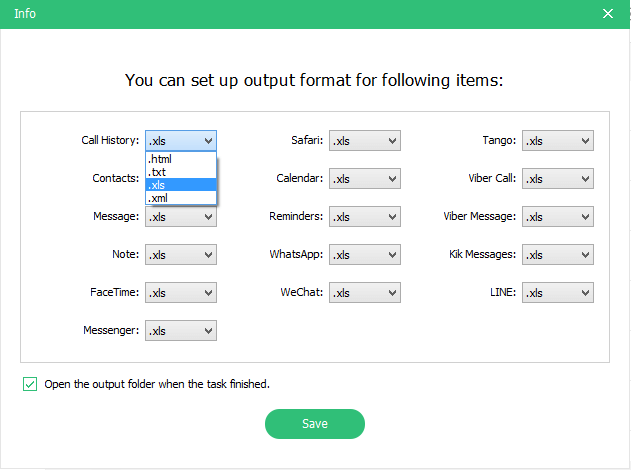
Task: Select .html from Call History list
Action: pos(180,159)
